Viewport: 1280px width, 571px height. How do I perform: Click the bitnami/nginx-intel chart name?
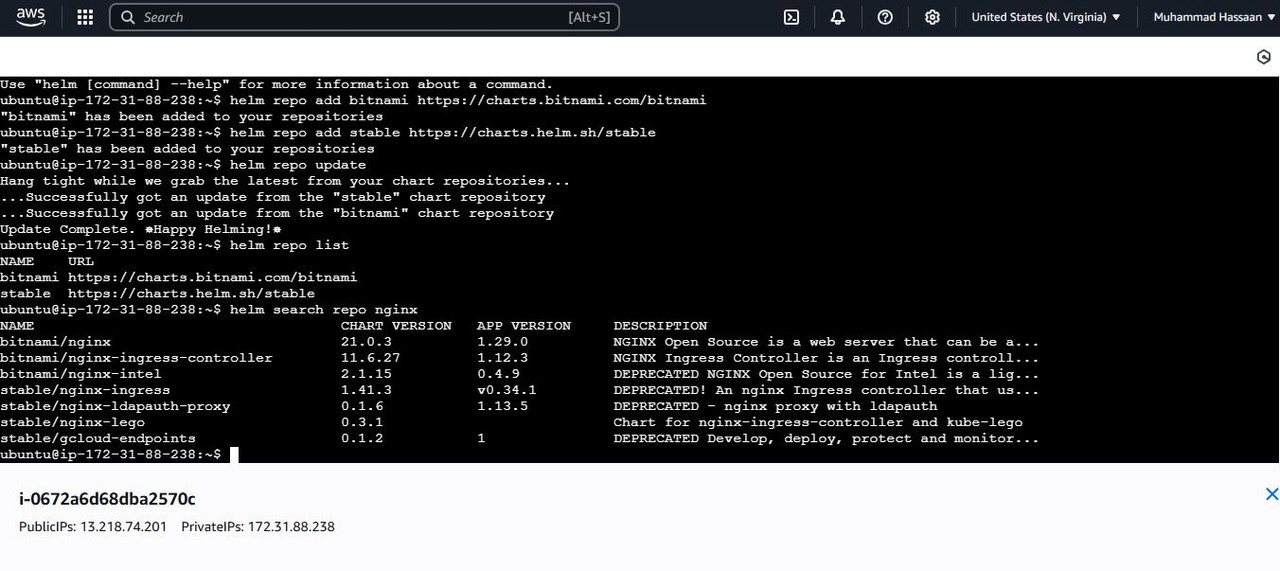[x=80, y=374]
